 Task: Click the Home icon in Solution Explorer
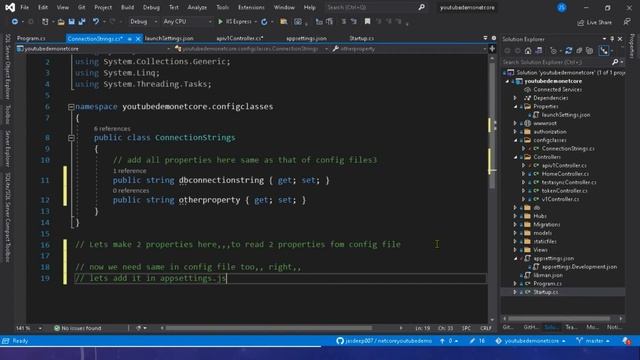[x=528, y=51]
